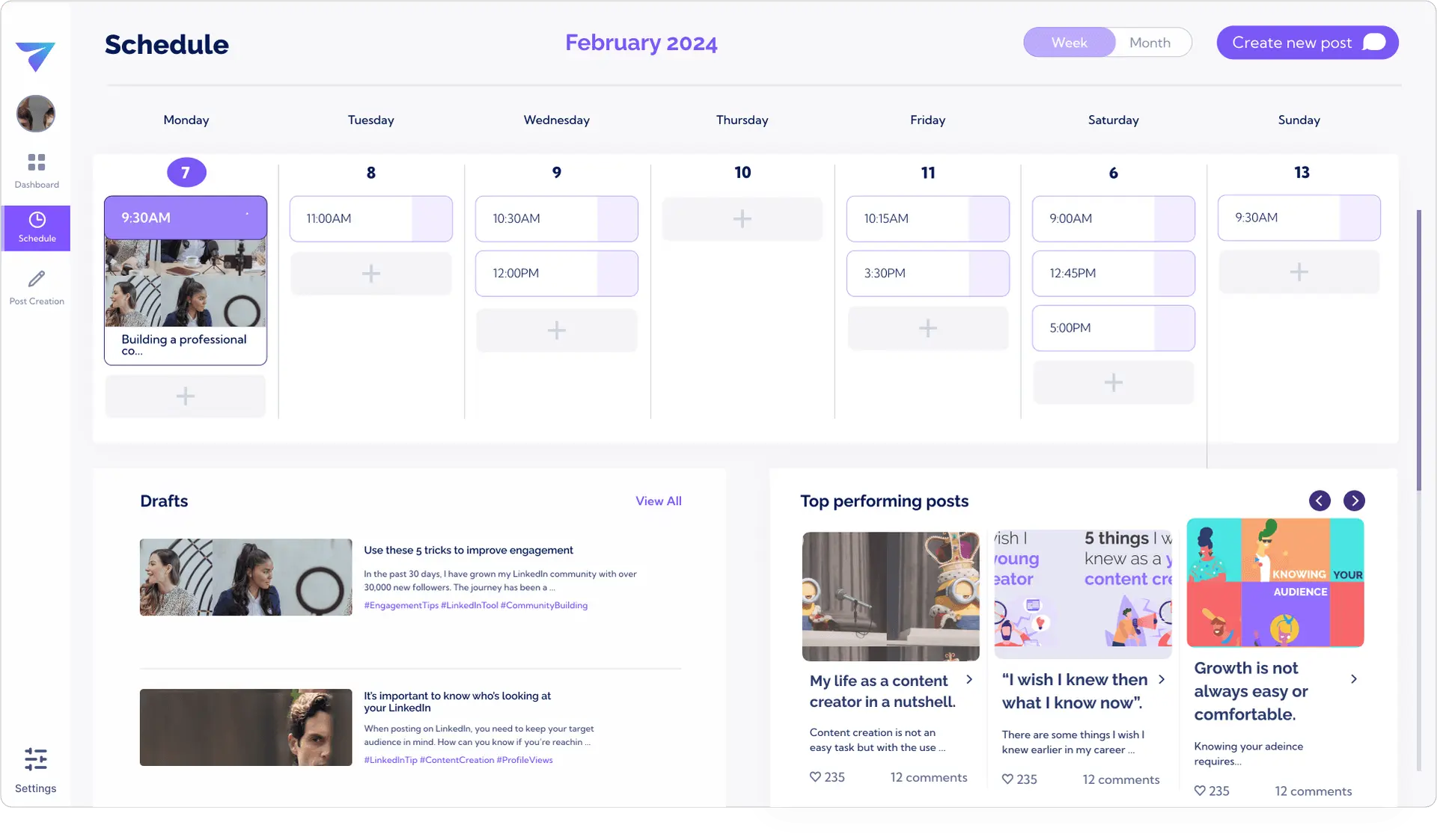Open the options dot on Monday 9:30AM post
1437x840 pixels.
[247, 215]
